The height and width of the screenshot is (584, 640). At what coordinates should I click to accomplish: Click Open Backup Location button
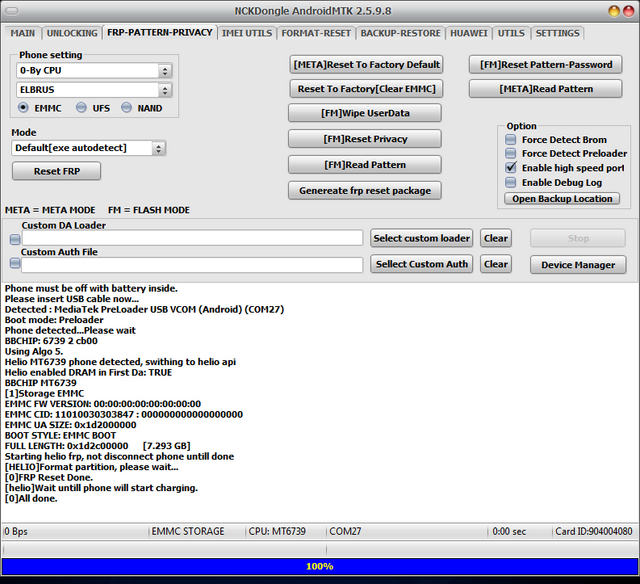pos(562,199)
